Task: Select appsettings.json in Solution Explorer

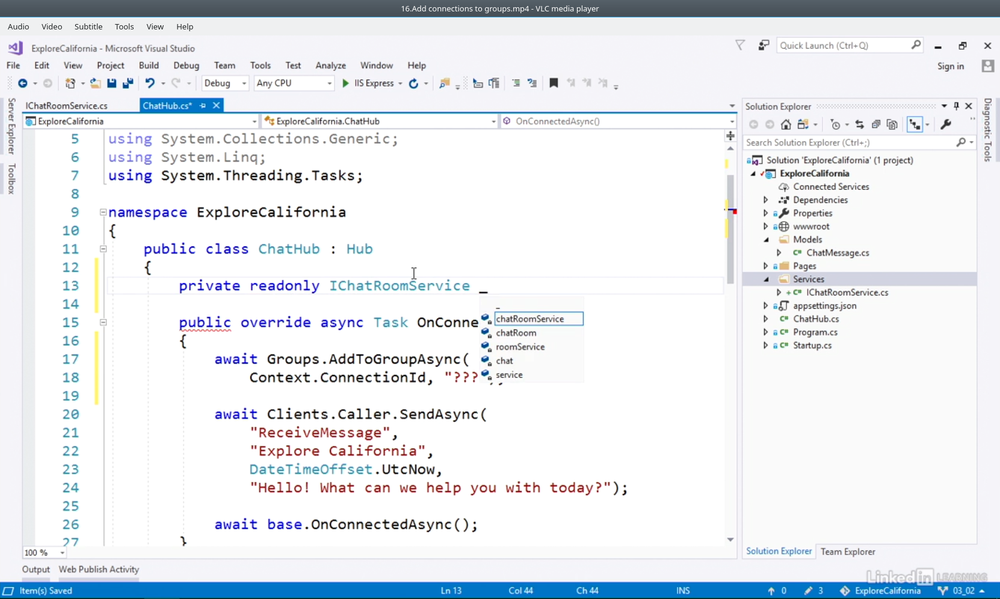Action: 824,306
